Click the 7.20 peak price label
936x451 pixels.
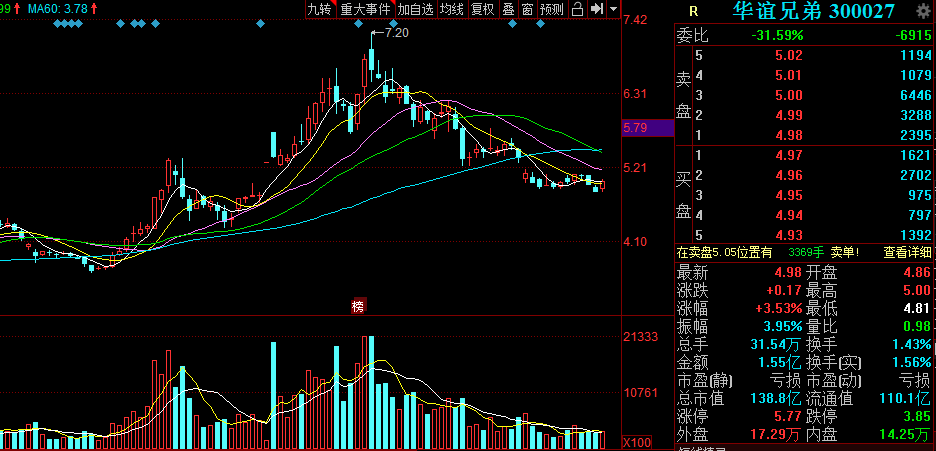point(397,33)
